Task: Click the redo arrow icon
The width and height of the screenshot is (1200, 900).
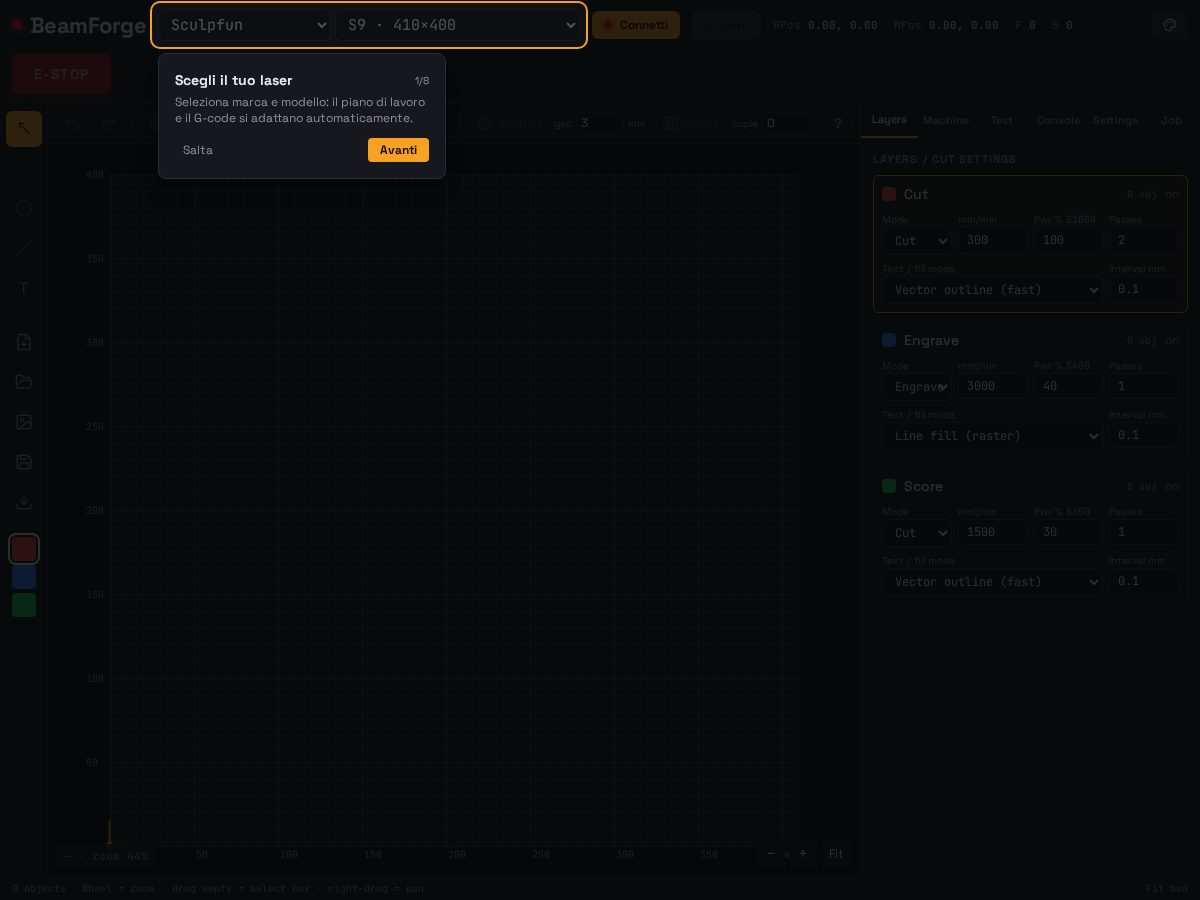Action: [x=107, y=124]
